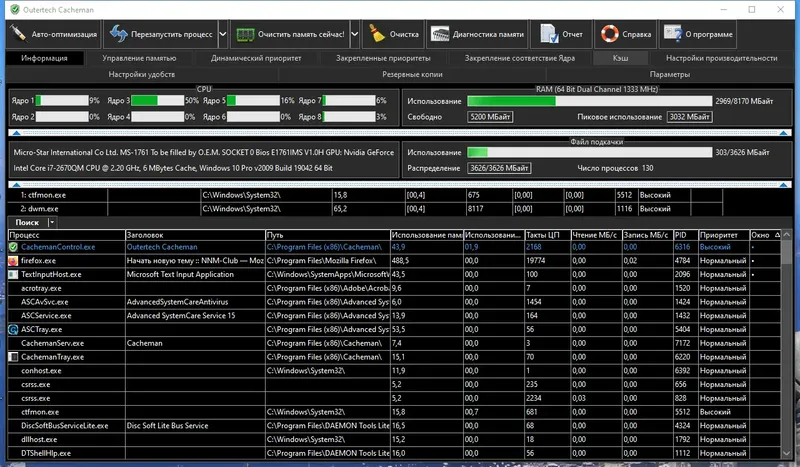Select pinned row 1: ctfmon.exe

tap(365, 195)
